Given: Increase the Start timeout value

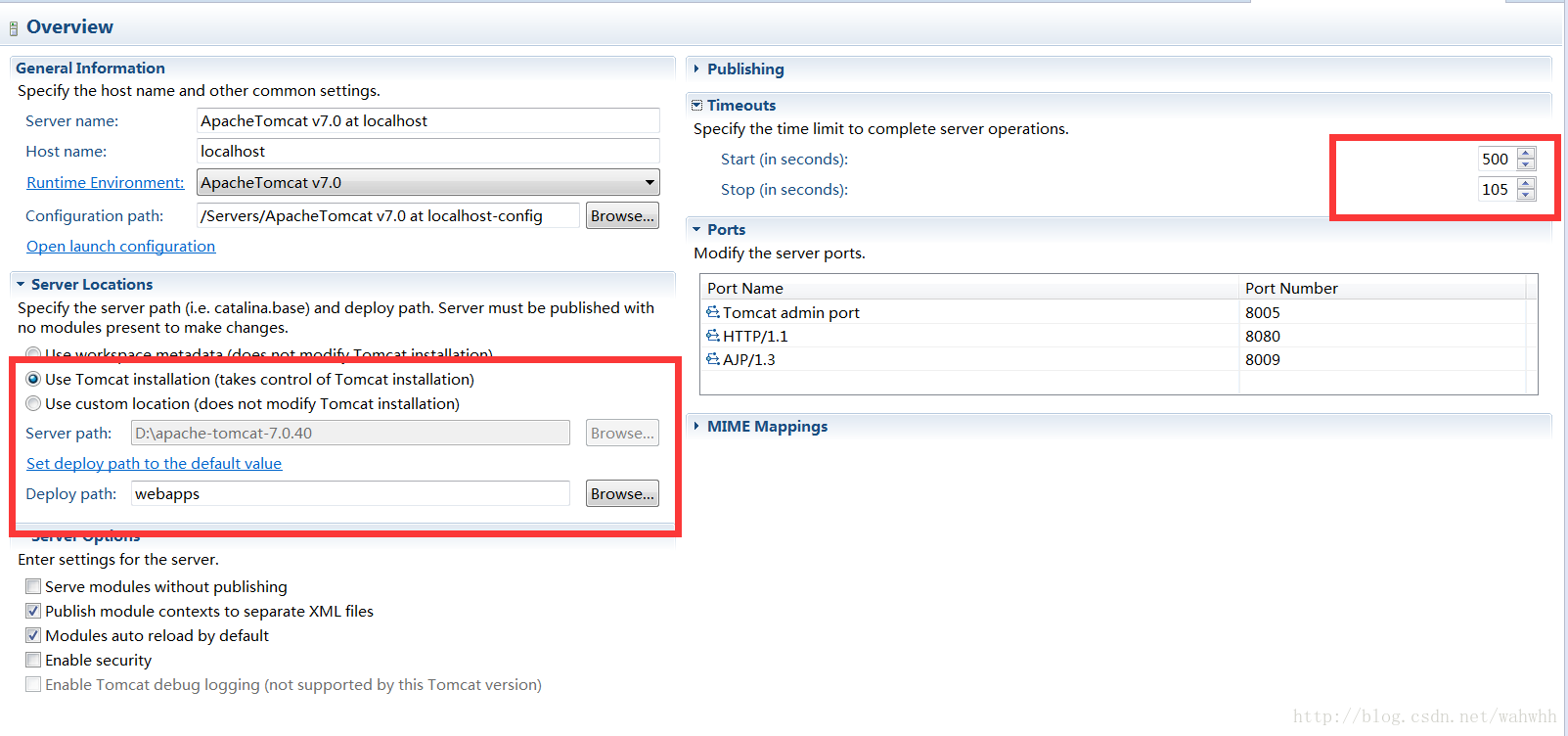Looking at the screenshot, I should pos(1526,153).
